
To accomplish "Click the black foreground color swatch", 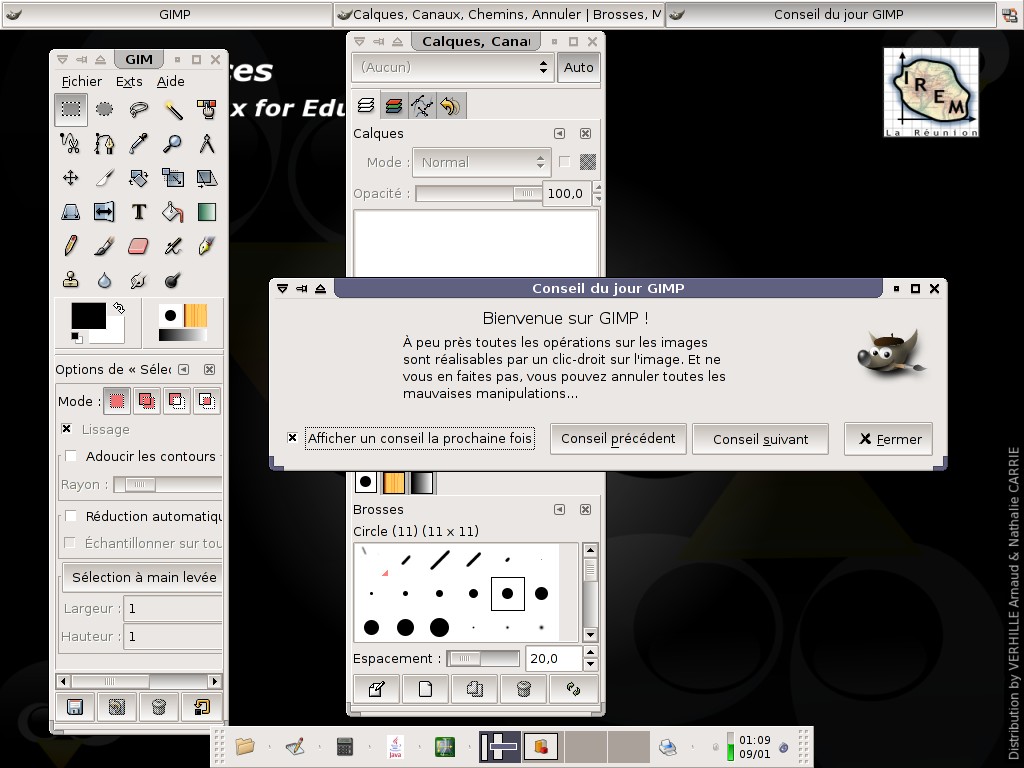I will click(88, 315).
